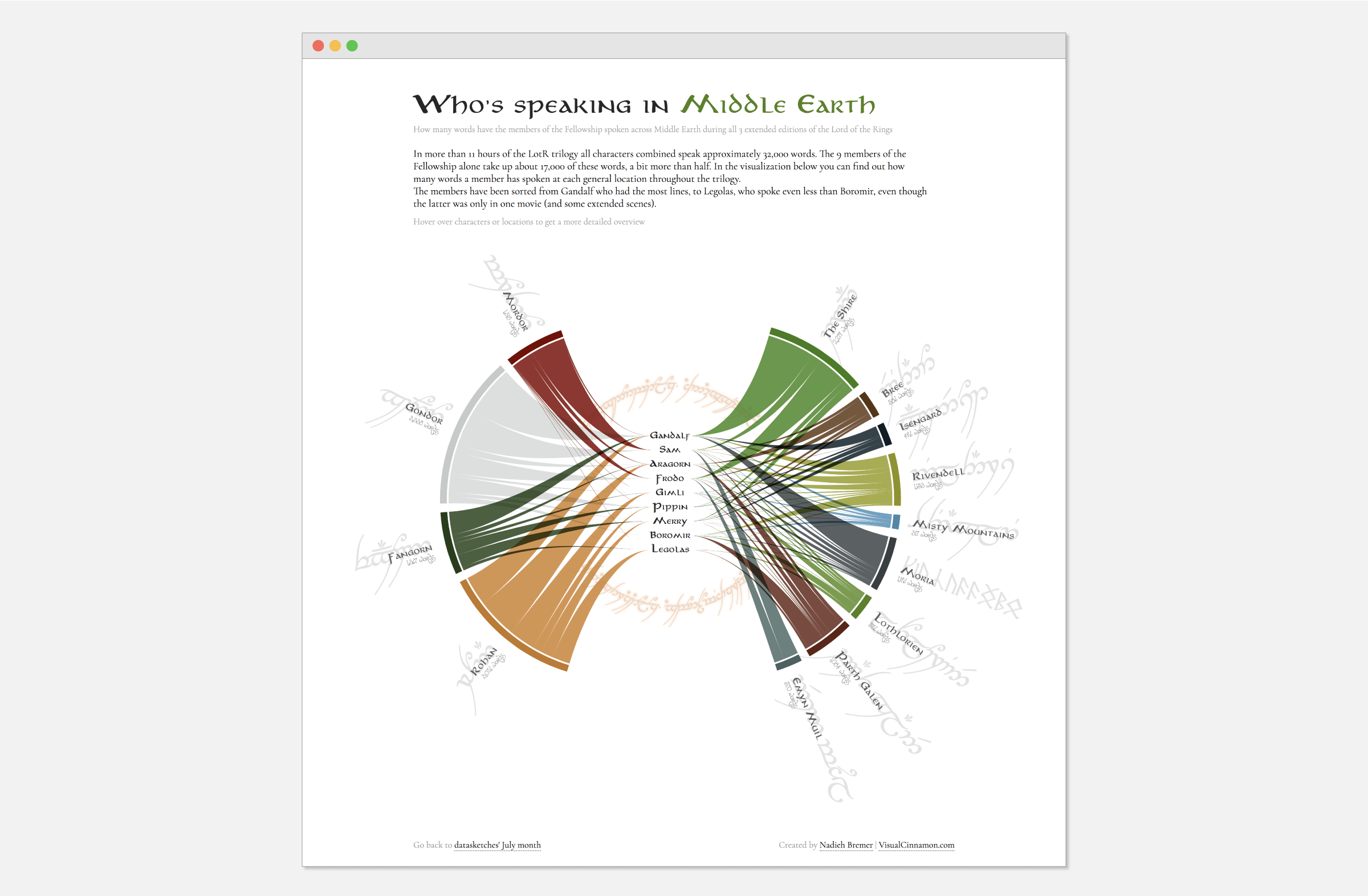
Task: Select the Parth Galen location label
Action: point(858,681)
